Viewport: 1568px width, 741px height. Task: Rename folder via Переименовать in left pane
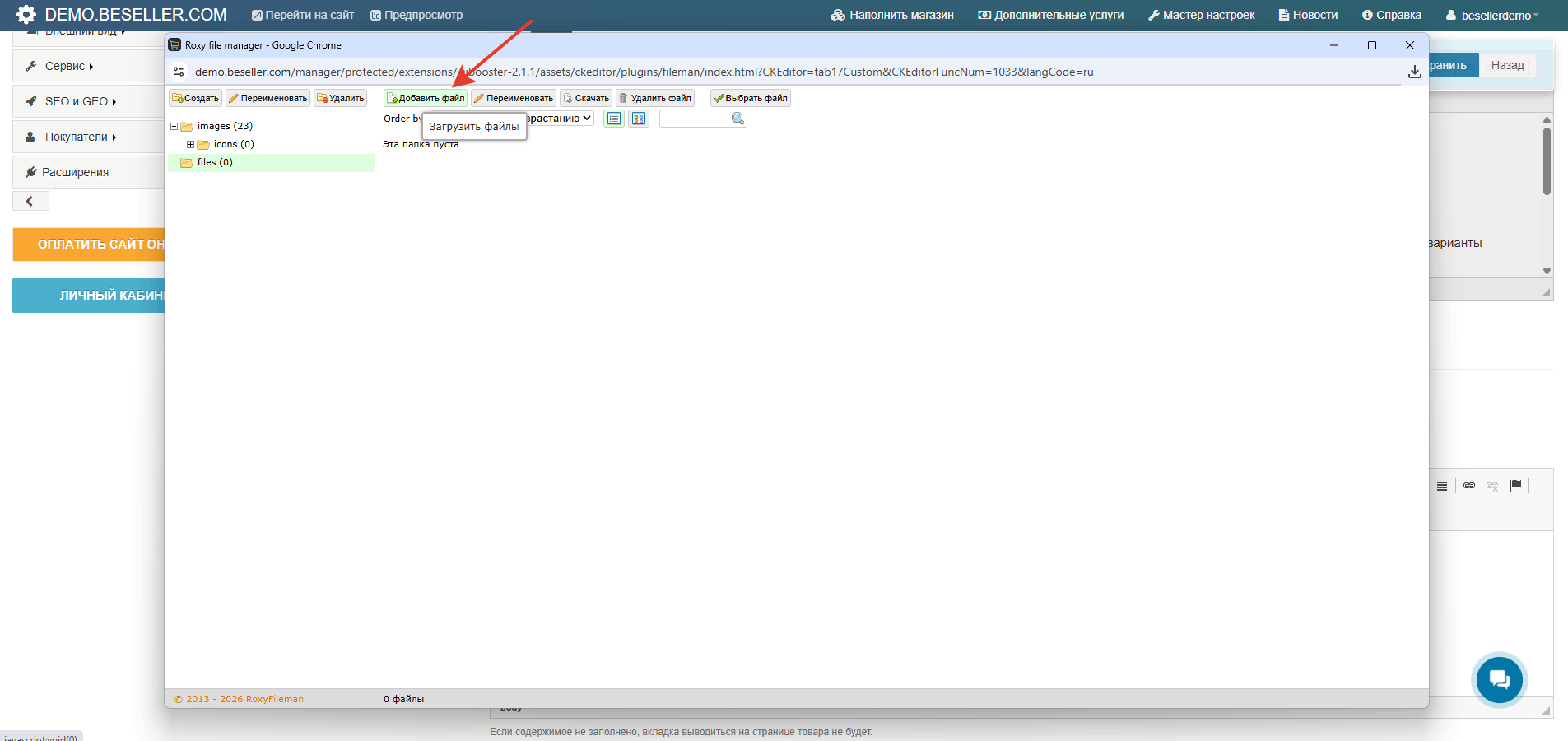click(268, 98)
